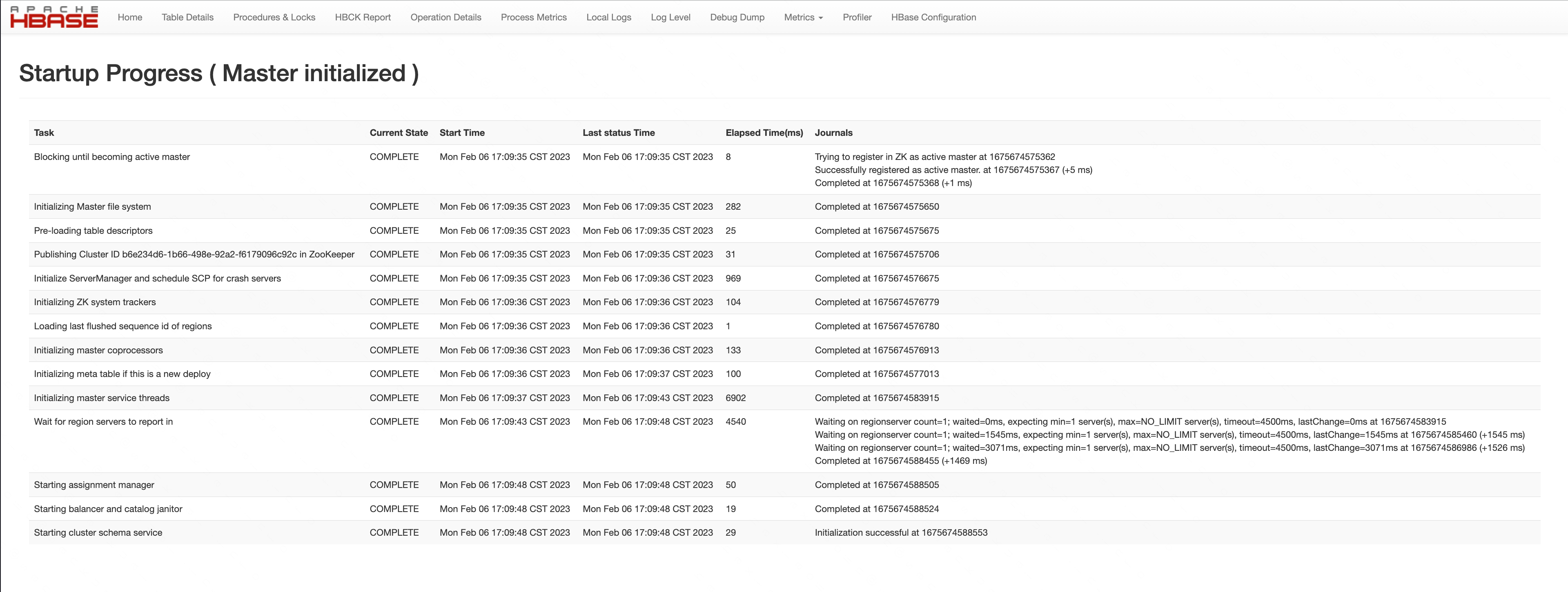Open Operation Details in navbar
The image size is (1568, 592).
tap(445, 17)
